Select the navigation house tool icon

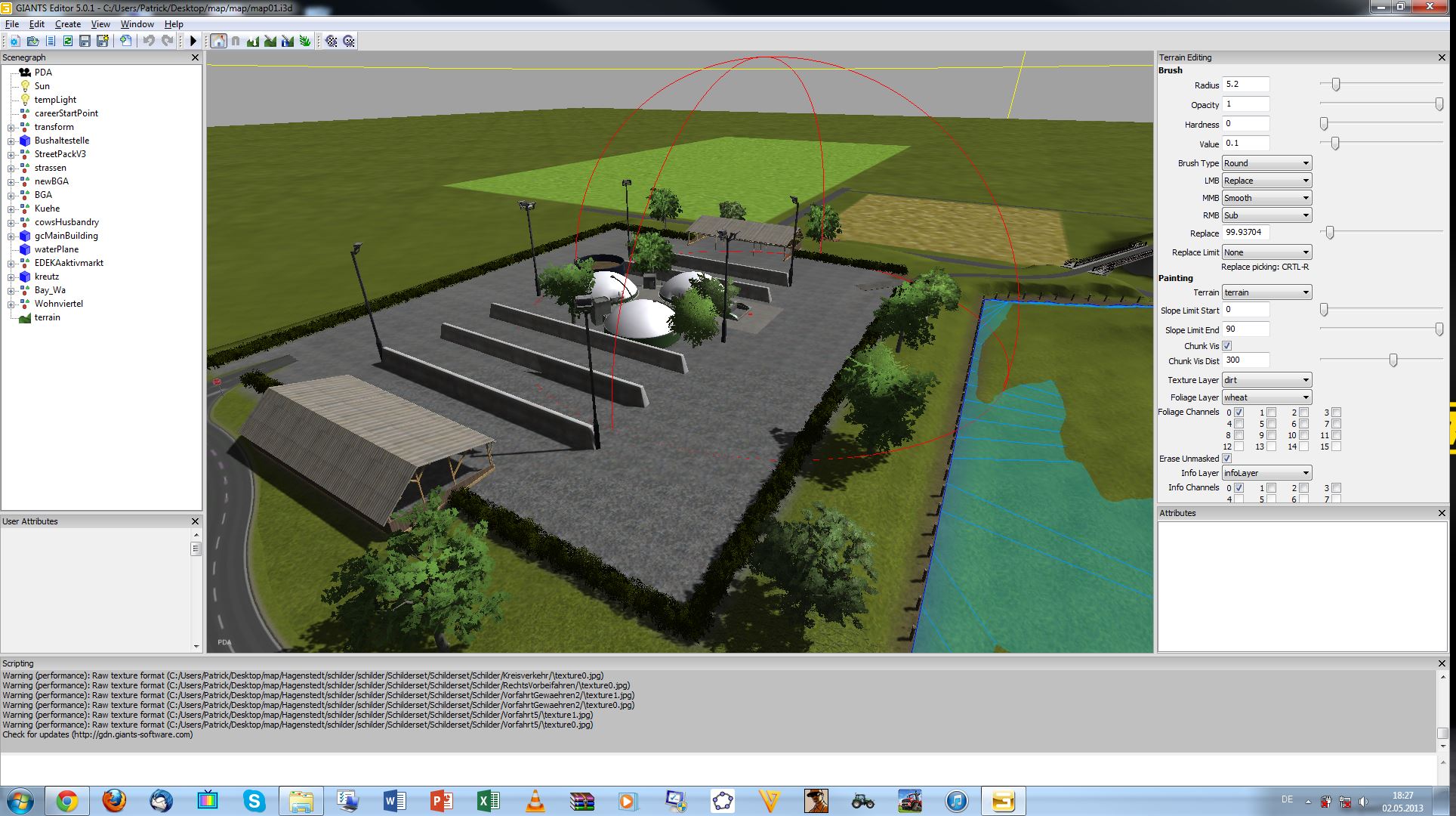[218, 41]
